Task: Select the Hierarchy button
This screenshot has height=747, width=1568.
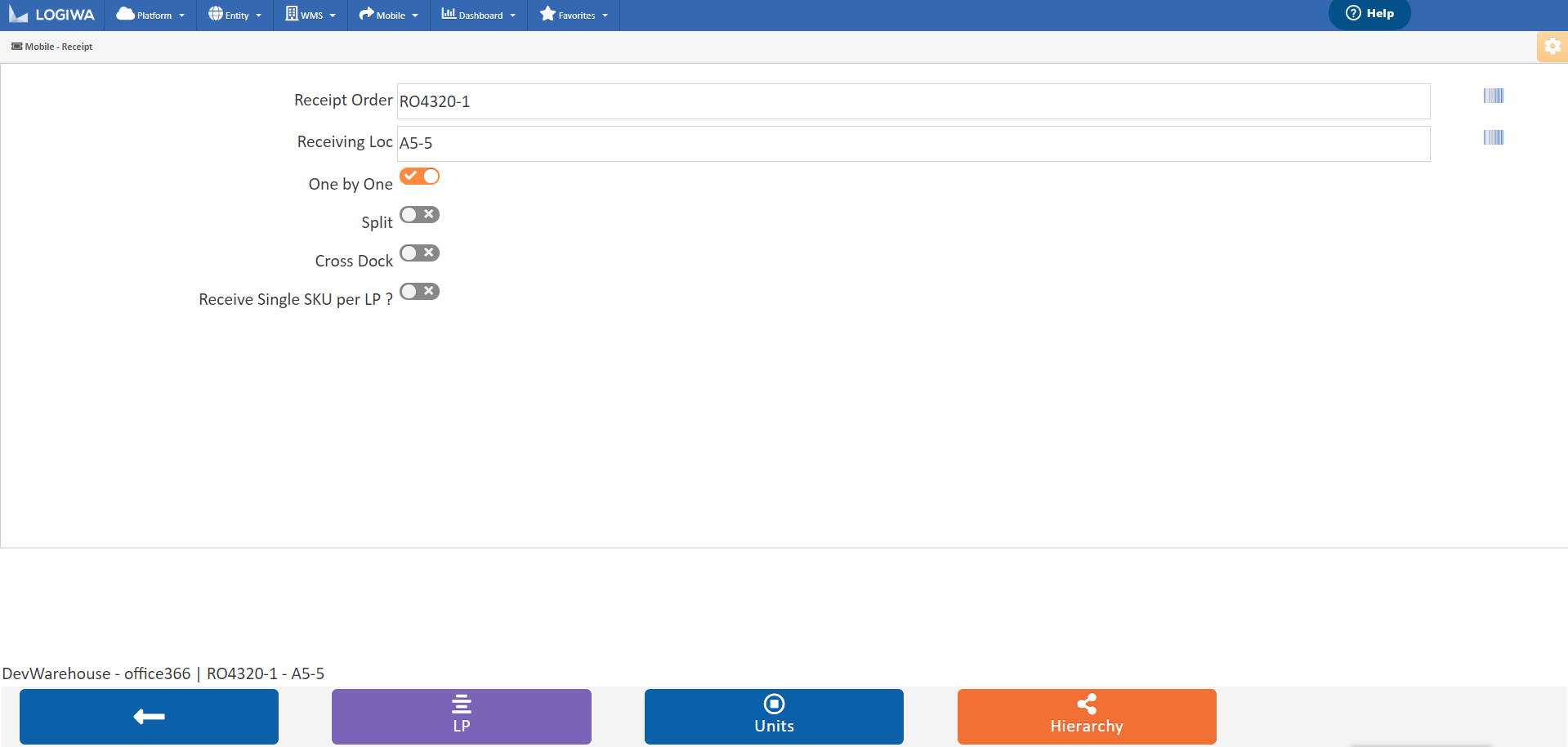Action: pyautogui.click(x=1087, y=717)
